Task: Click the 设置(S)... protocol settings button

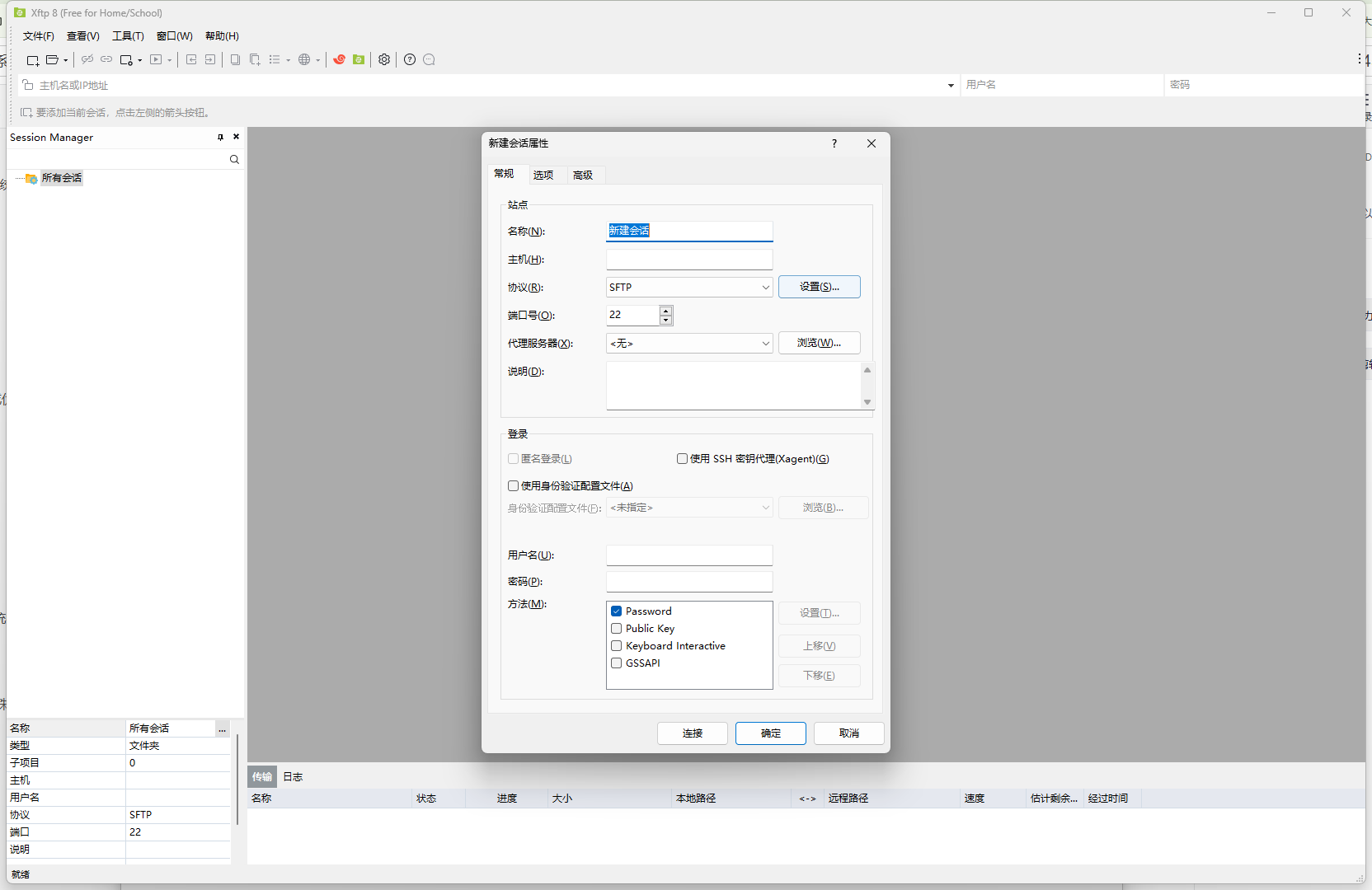Action: [x=820, y=287]
